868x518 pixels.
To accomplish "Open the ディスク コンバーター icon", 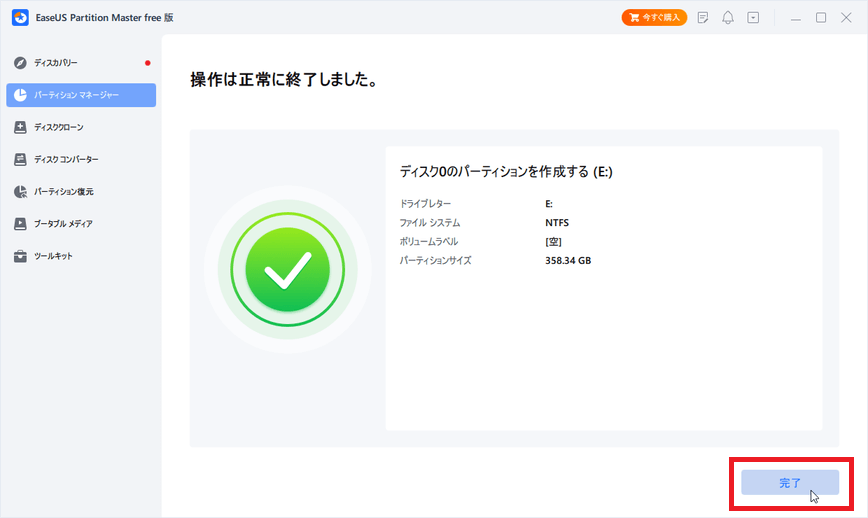I will point(20,159).
